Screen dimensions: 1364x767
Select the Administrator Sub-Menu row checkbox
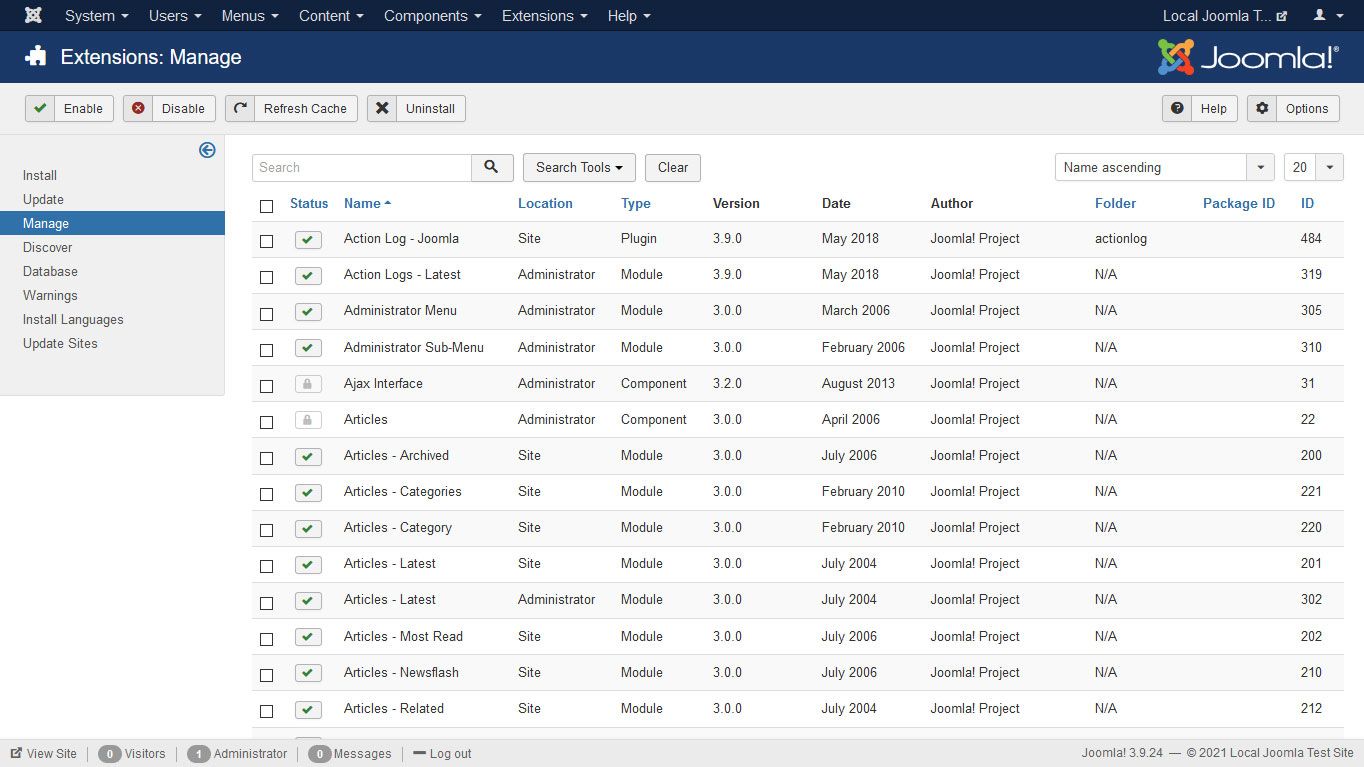[266, 350]
